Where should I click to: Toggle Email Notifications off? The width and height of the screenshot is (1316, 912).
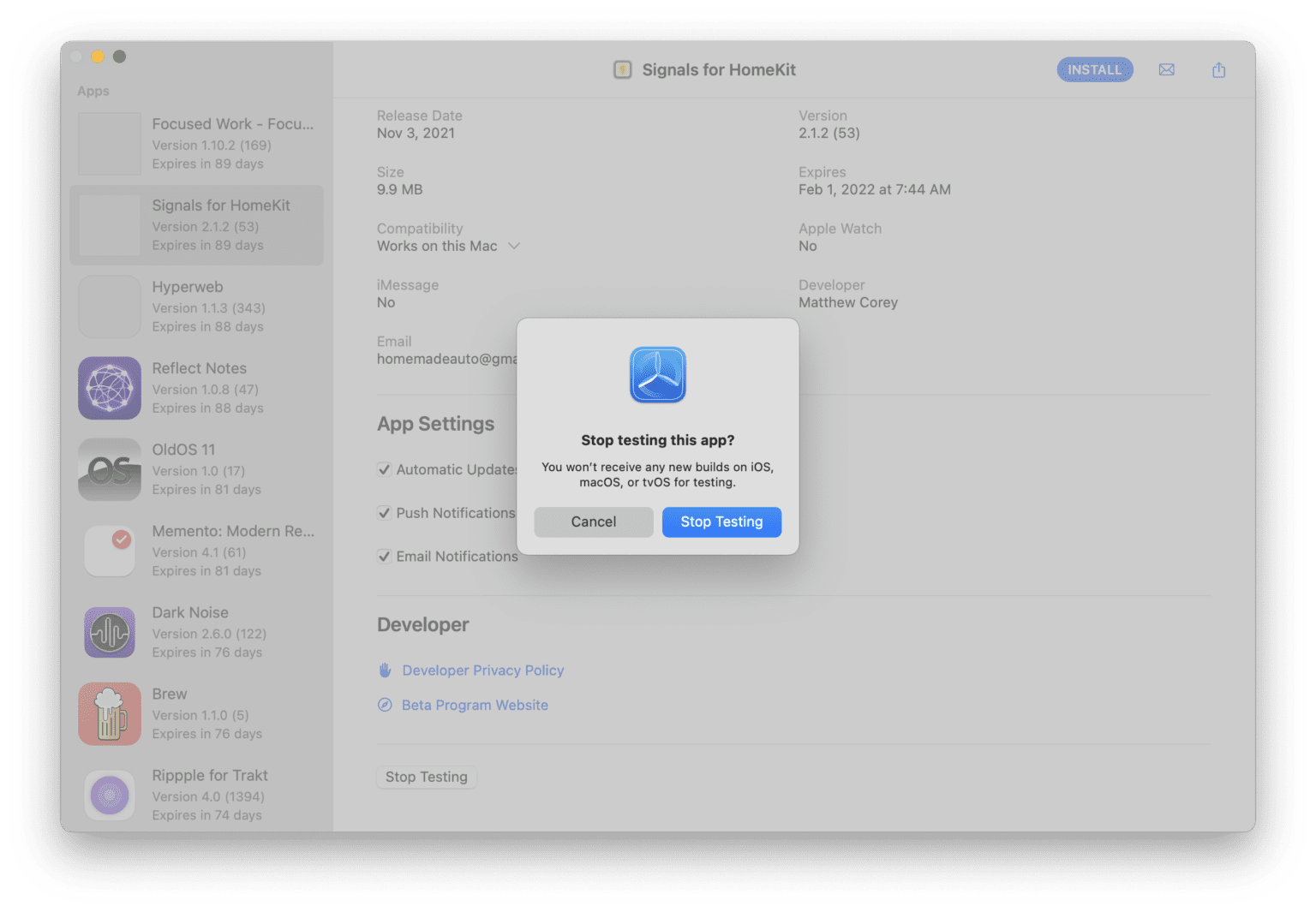(x=385, y=556)
